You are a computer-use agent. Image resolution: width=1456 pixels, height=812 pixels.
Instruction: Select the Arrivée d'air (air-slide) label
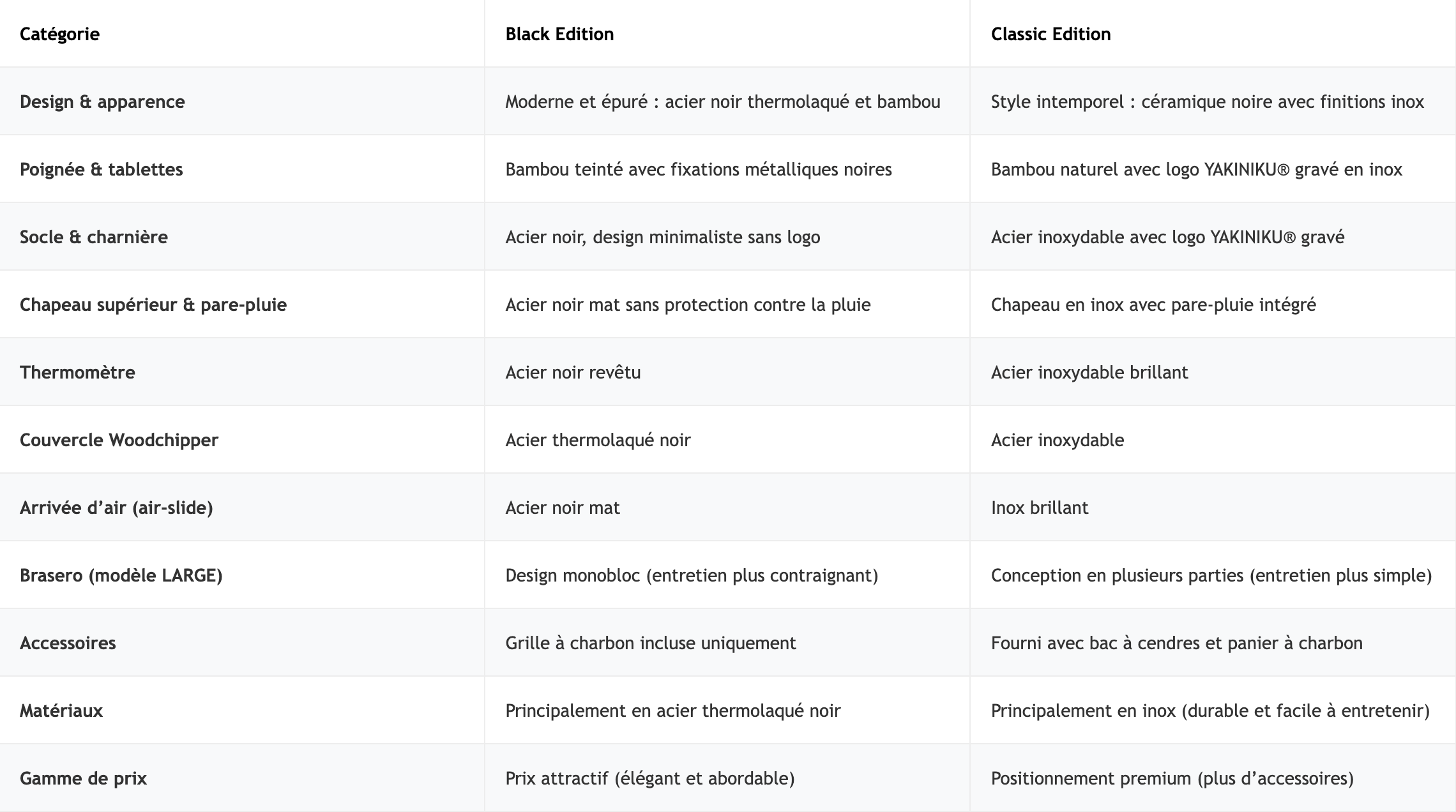[x=116, y=507]
